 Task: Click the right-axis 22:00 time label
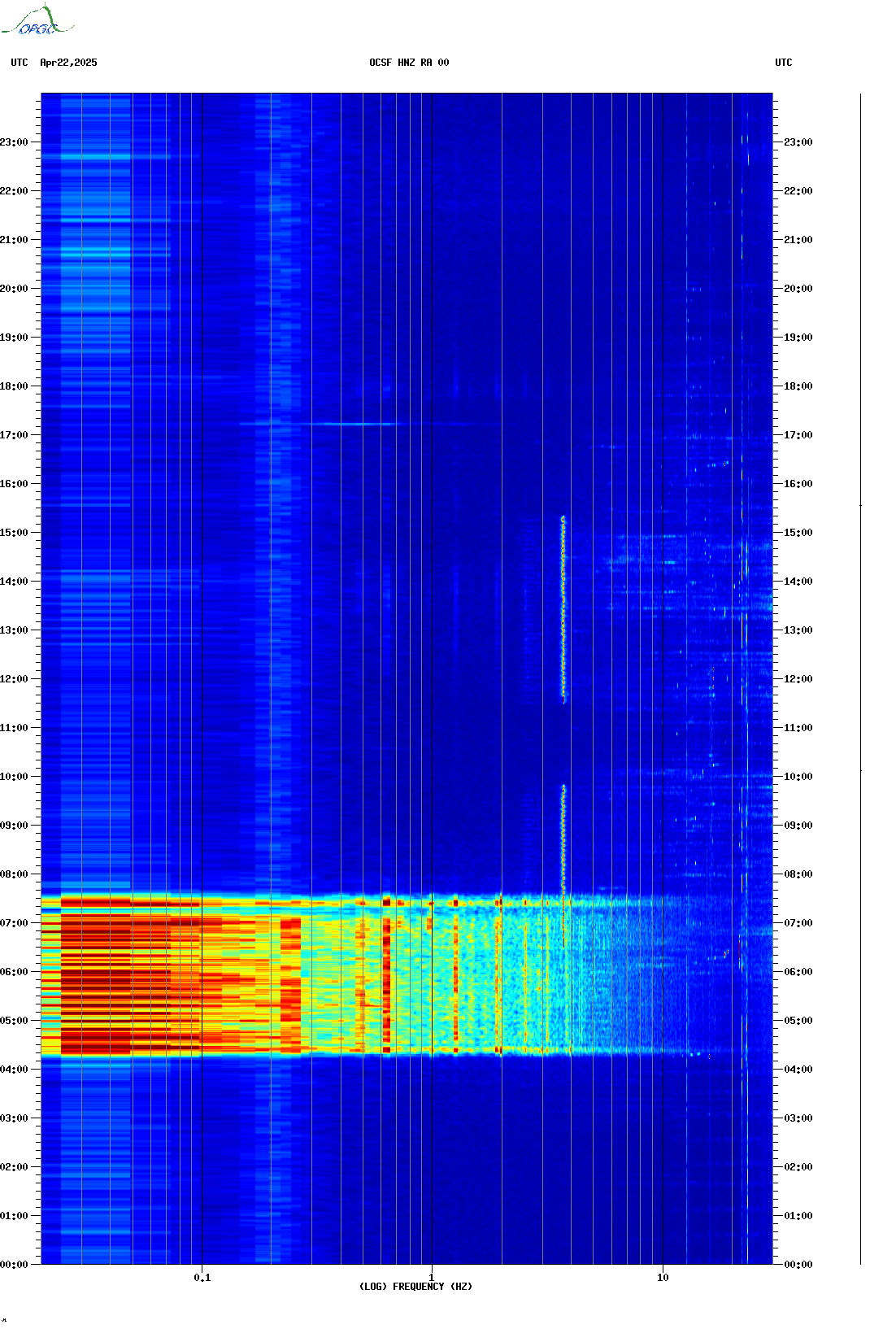pyautogui.click(x=798, y=191)
